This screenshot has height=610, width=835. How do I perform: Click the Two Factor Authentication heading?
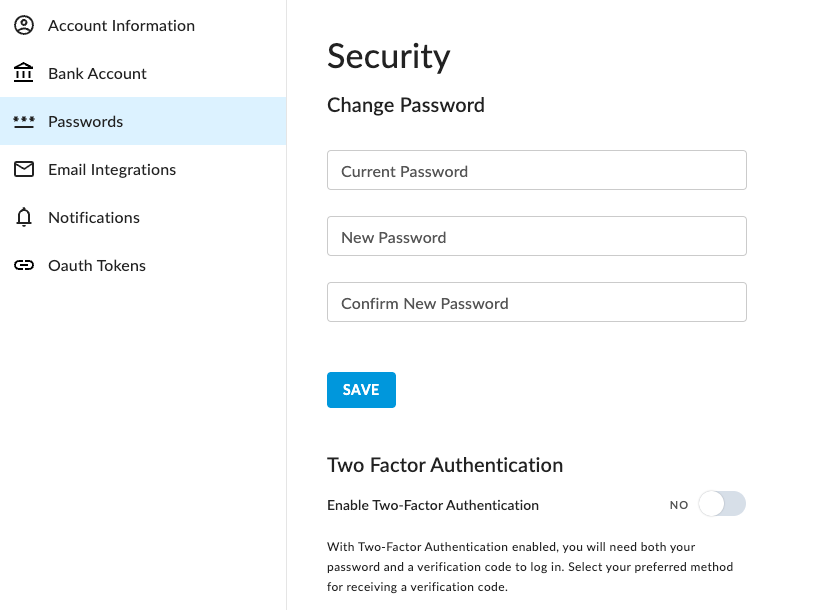click(x=445, y=465)
